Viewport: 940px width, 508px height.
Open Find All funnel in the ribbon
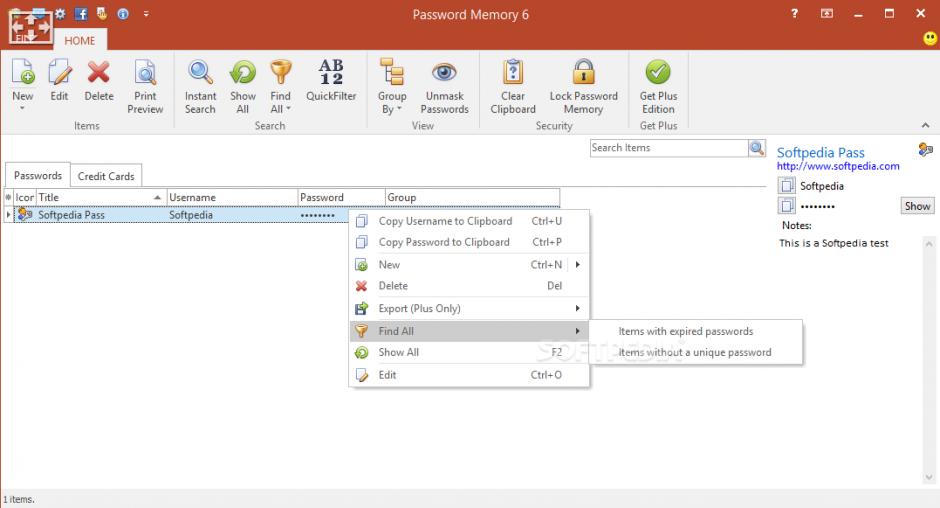[280, 86]
